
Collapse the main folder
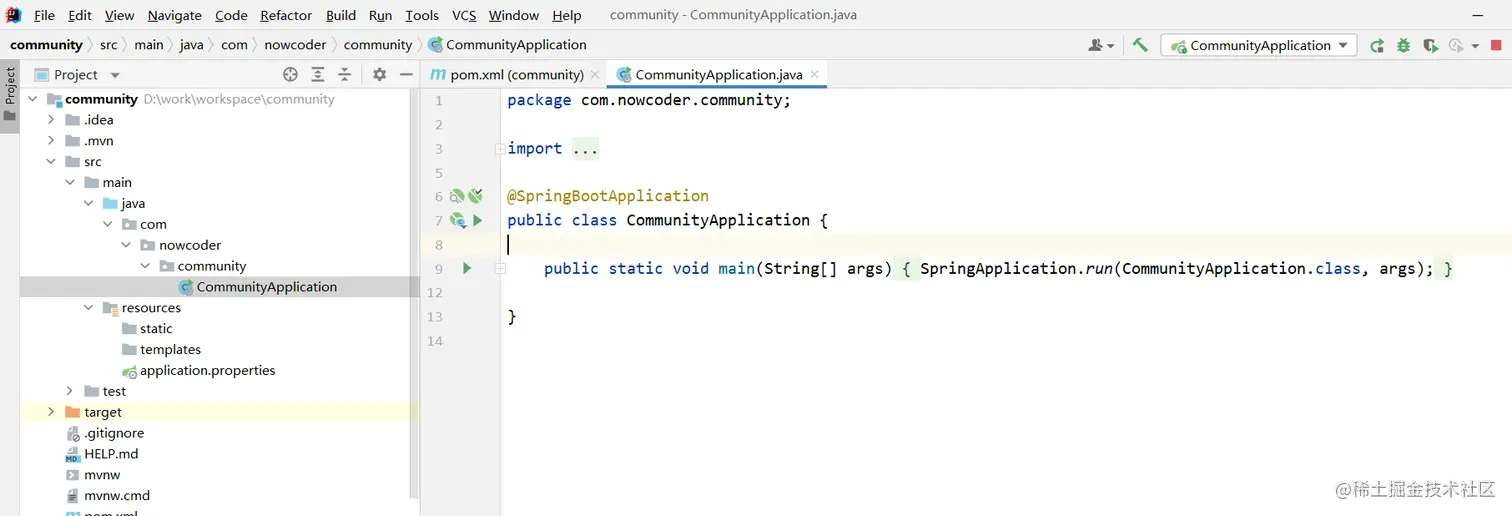pos(69,183)
